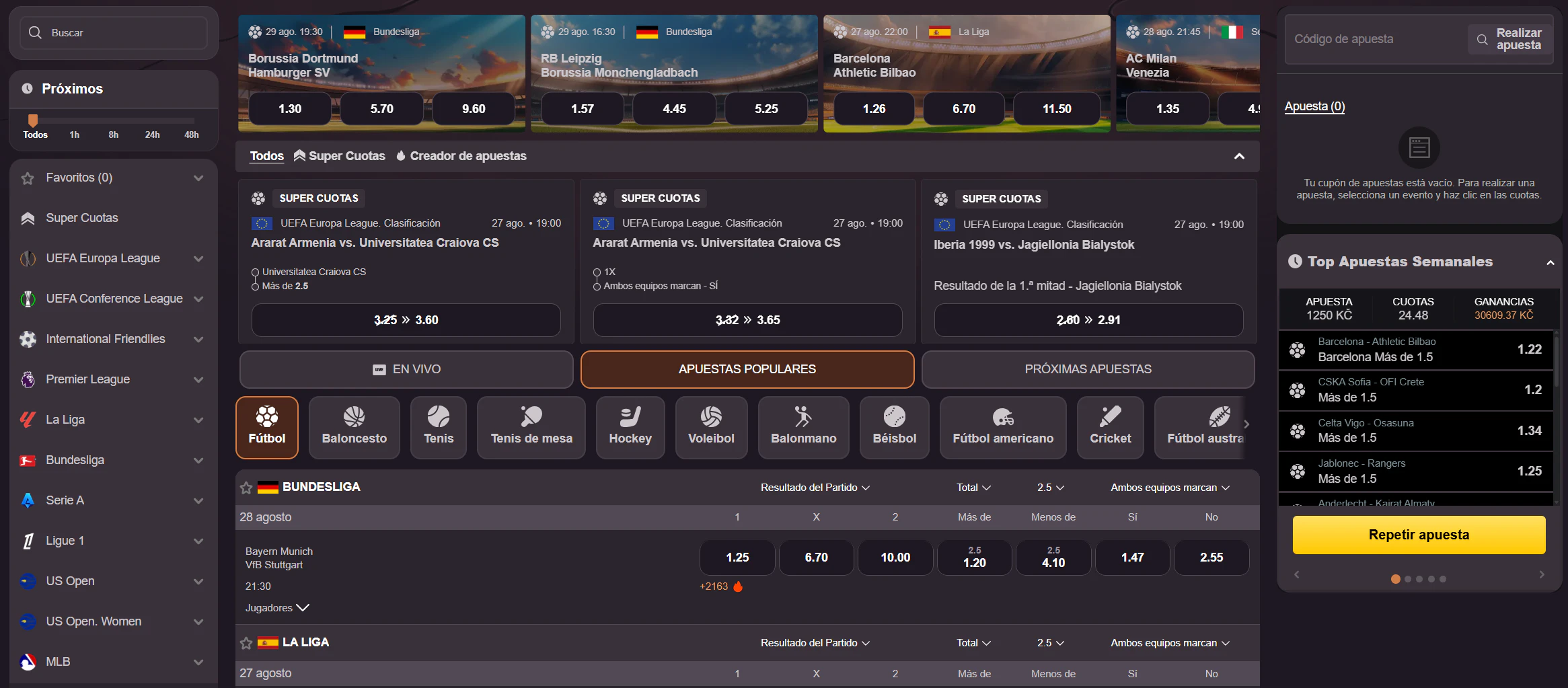Open Total dropdown in Bundesliga header
1568x688 pixels.
point(973,488)
